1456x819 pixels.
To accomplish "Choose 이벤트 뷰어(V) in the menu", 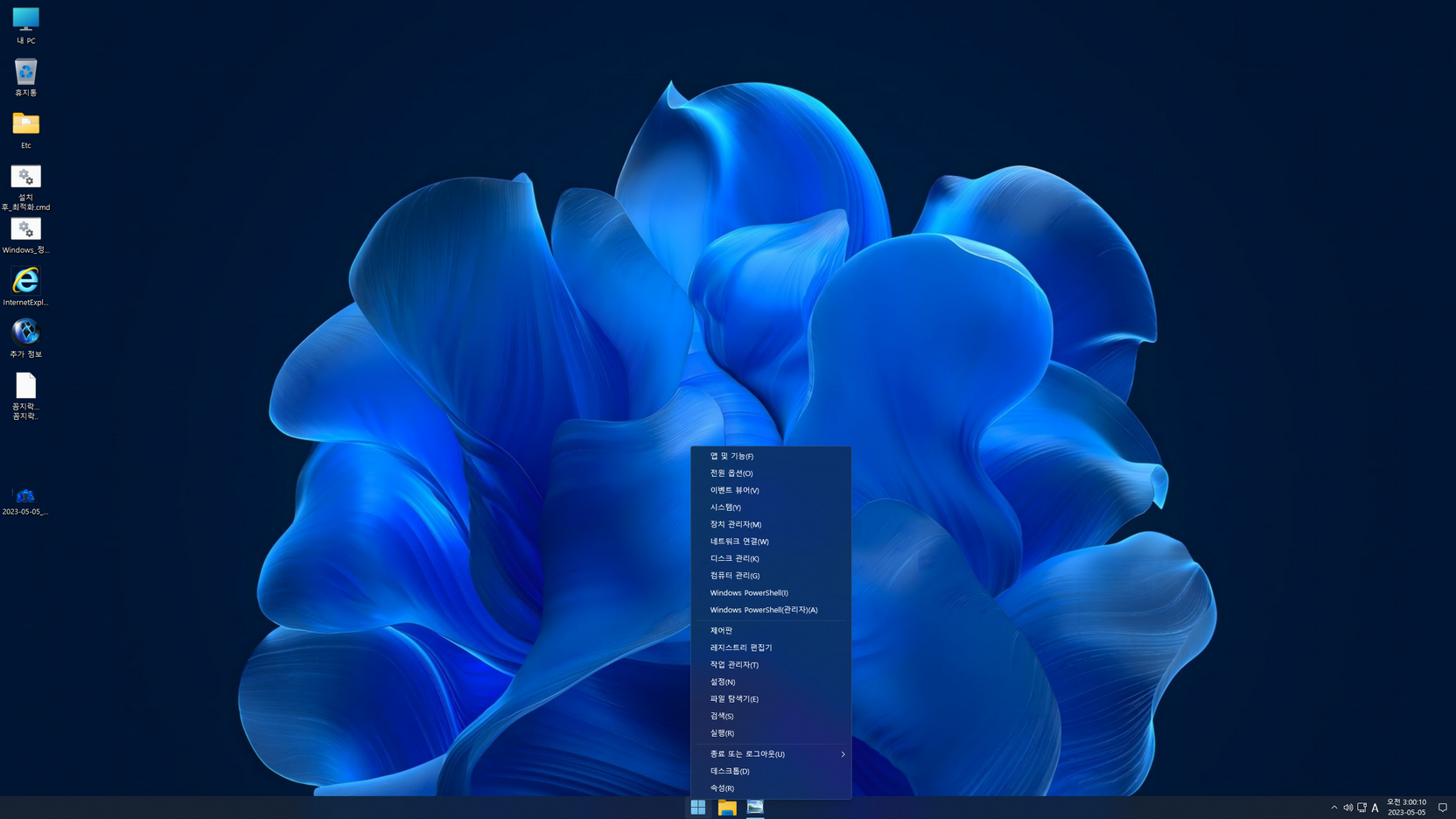I will pyautogui.click(x=771, y=490).
